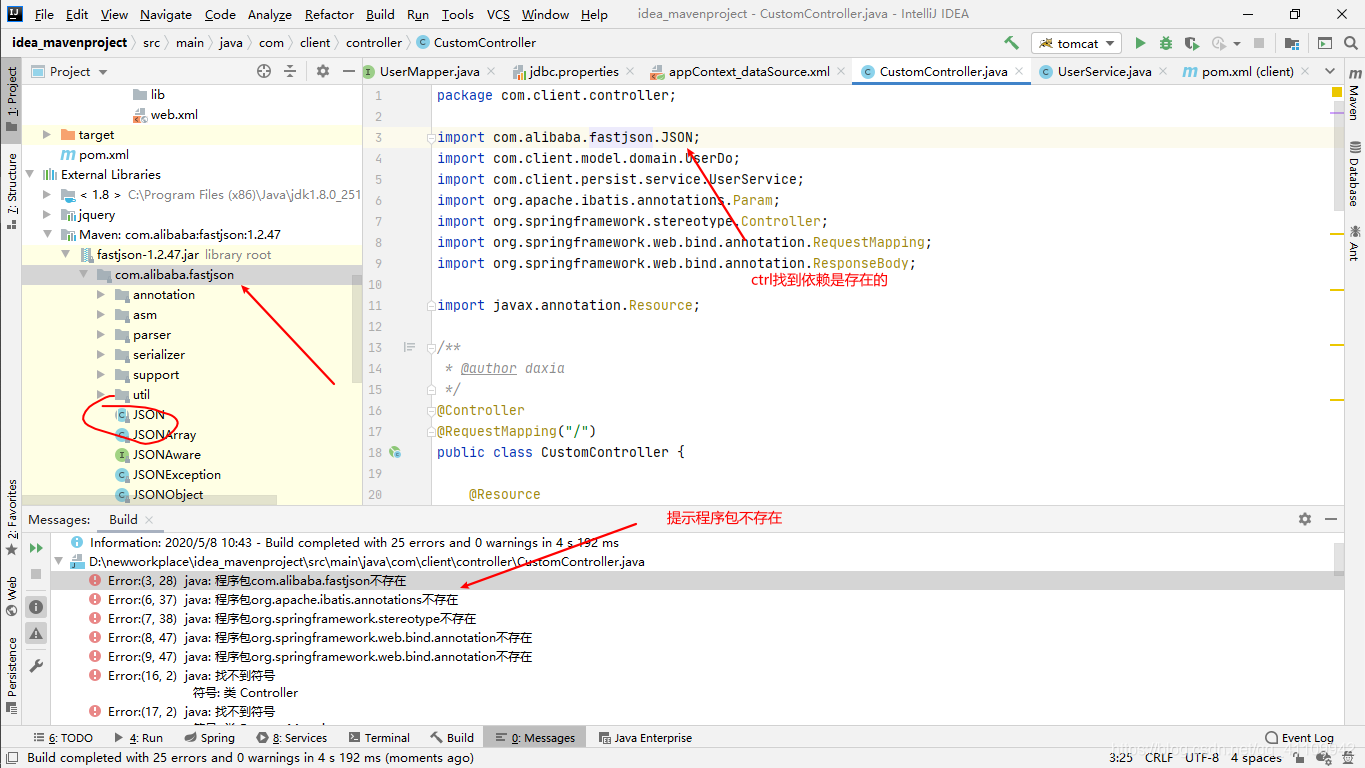Open Project panel settings gear
The image size is (1365, 768).
[322, 71]
